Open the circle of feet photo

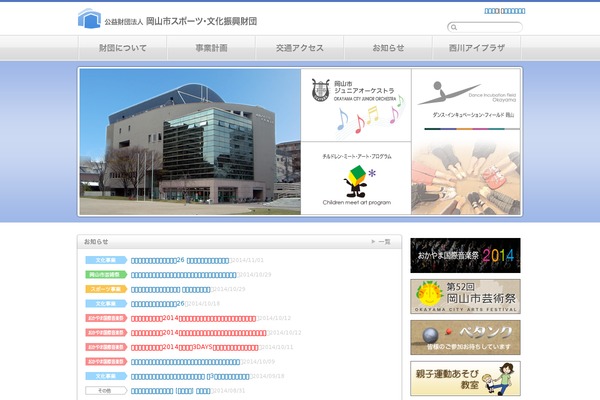466,174
